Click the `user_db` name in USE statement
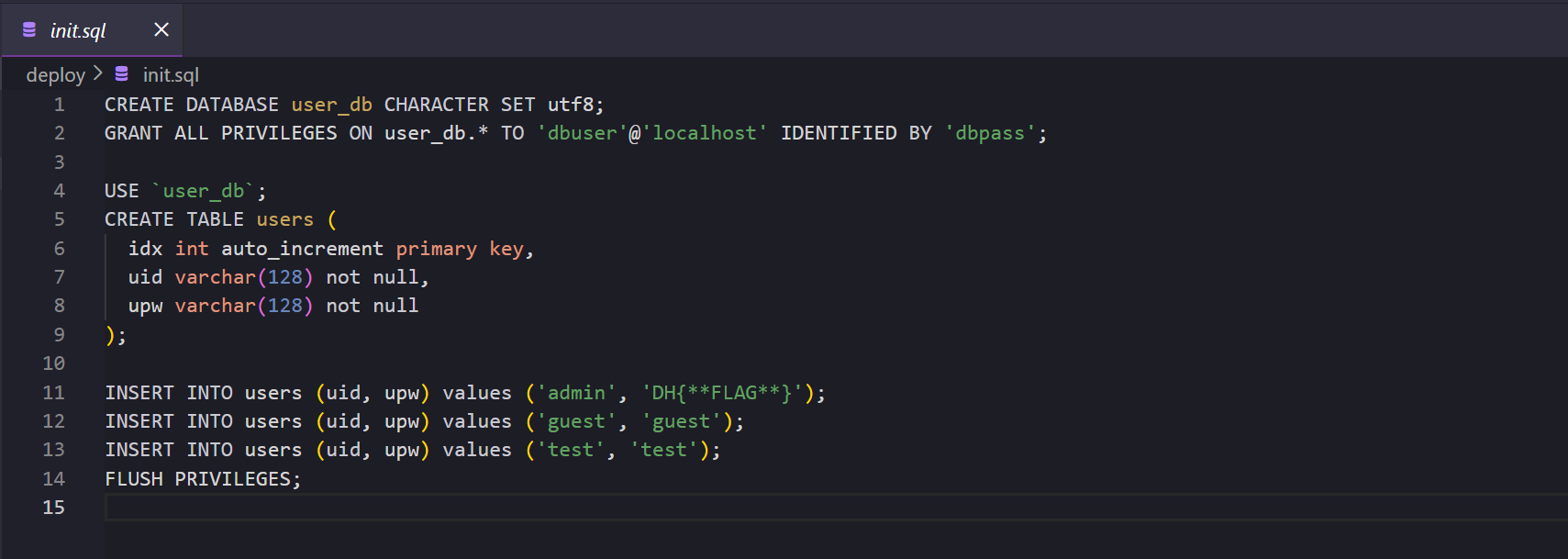Image resolution: width=1568 pixels, height=559 pixels. click(x=203, y=191)
